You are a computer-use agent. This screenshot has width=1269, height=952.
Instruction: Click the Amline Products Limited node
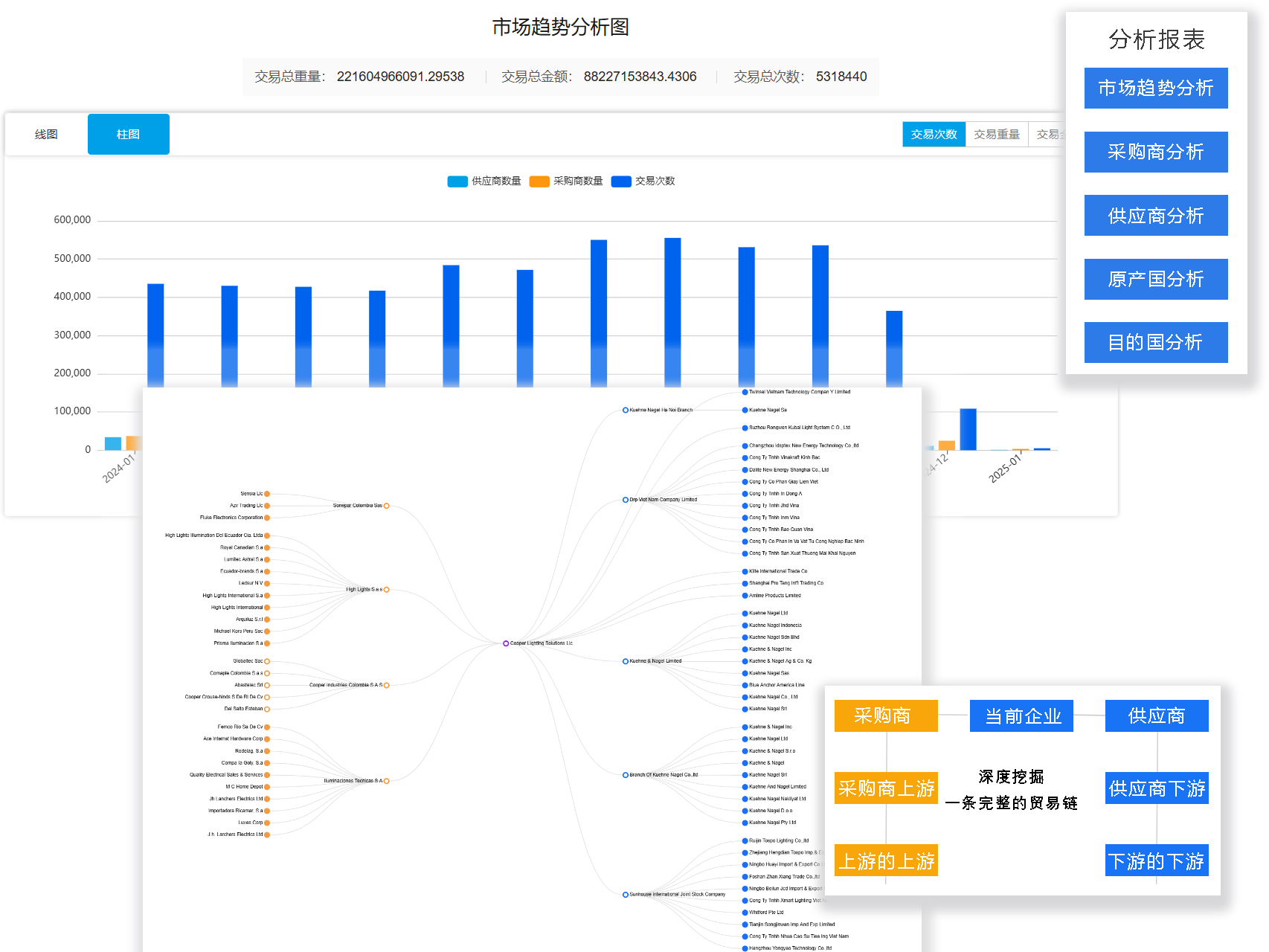click(x=745, y=596)
